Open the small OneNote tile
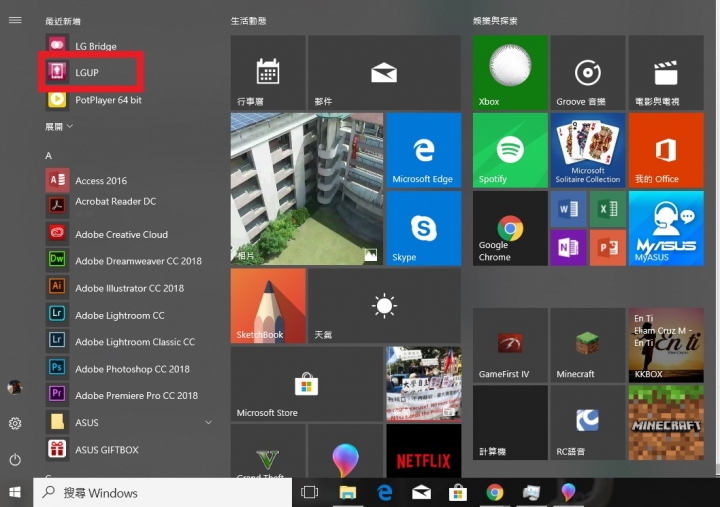This screenshot has width=720, height=507. (x=568, y=248)
